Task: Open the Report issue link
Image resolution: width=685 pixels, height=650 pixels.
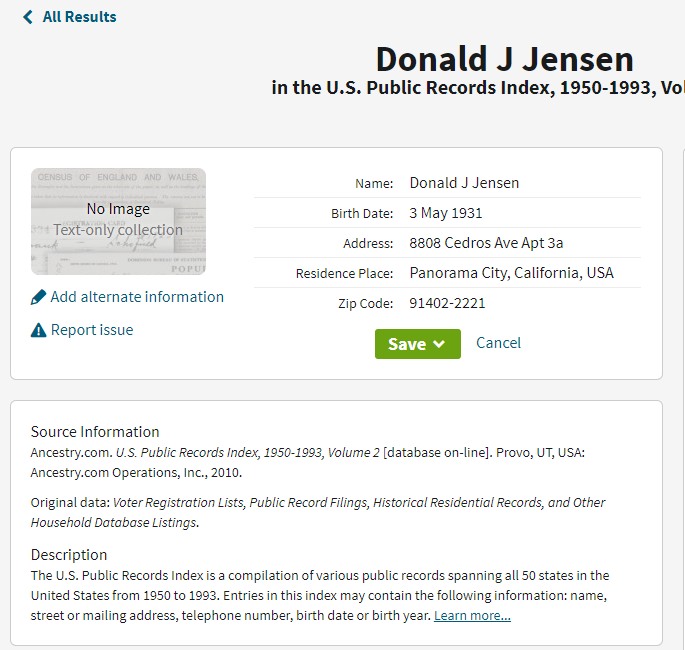Action: click(92, 330)
